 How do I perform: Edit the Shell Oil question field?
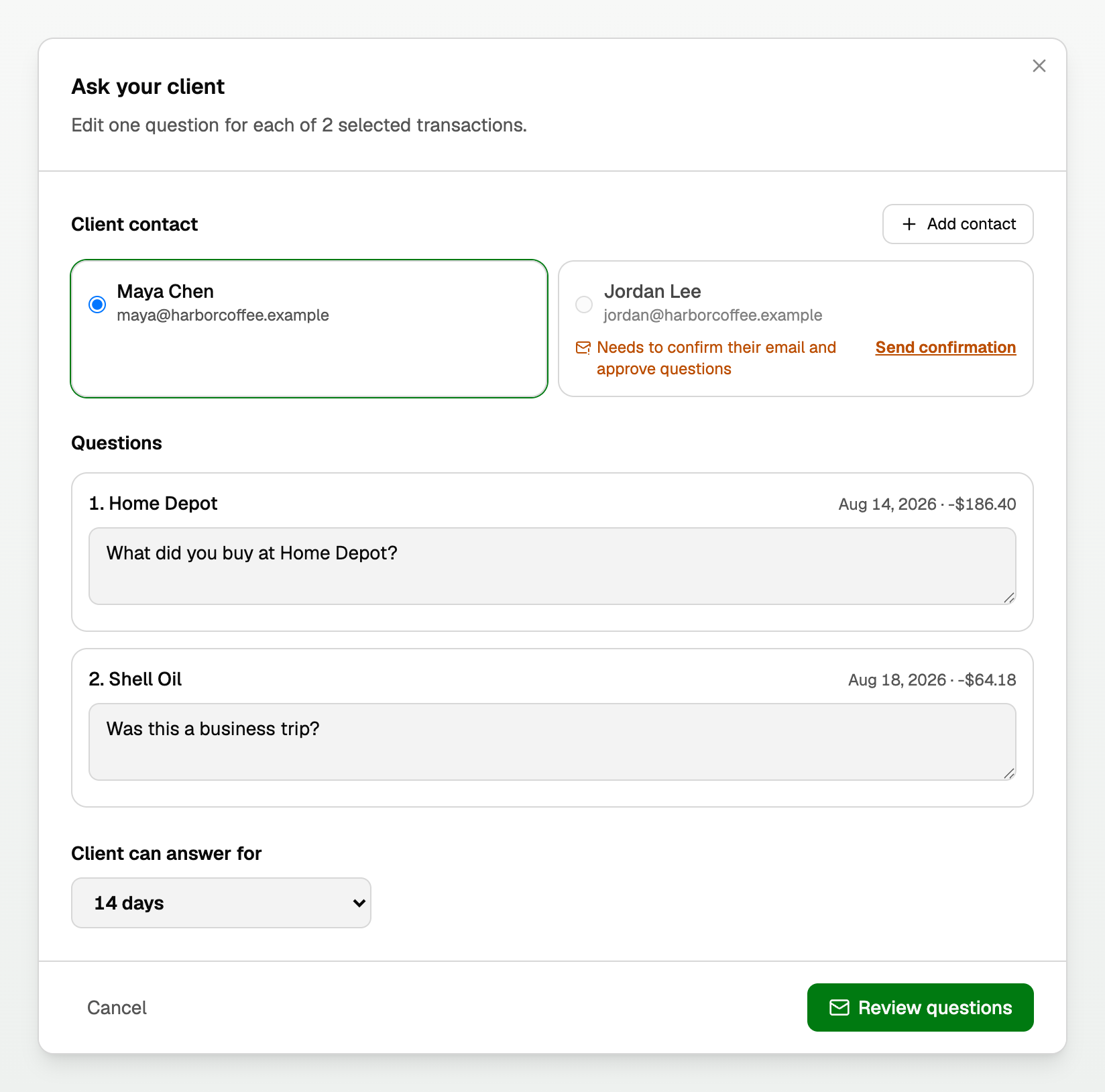(x=552, y=742)
